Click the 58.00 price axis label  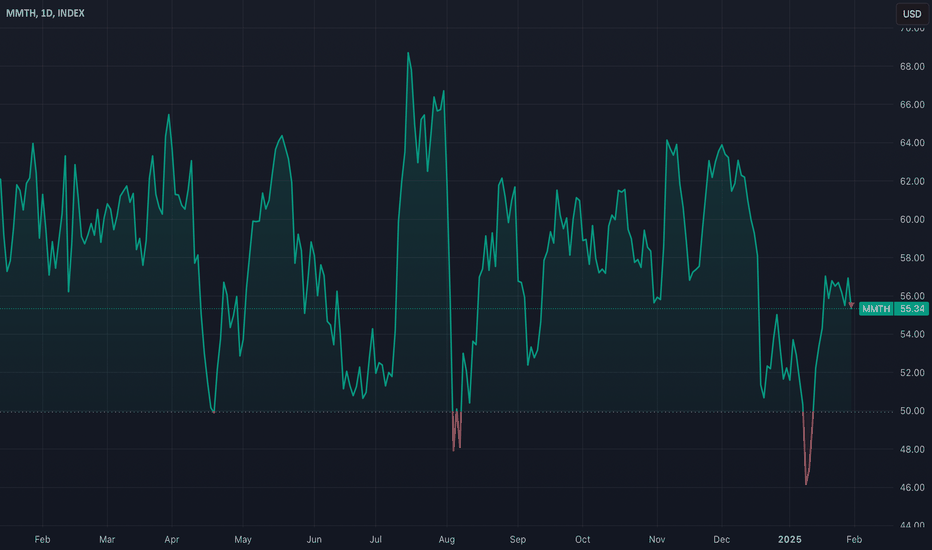(912, 258)
